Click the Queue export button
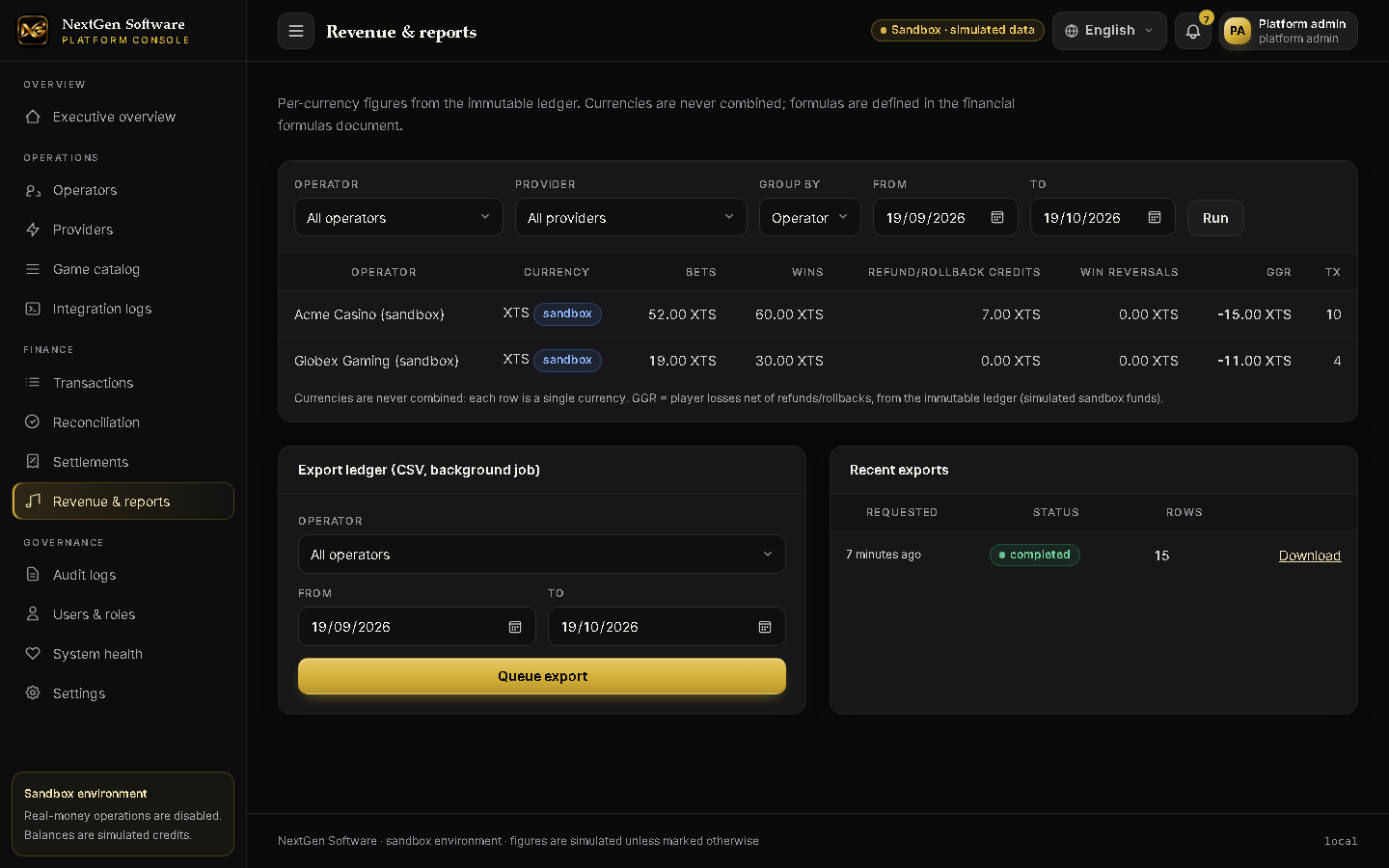Screen dimensions: 1389x868 [x=542, y=676]
